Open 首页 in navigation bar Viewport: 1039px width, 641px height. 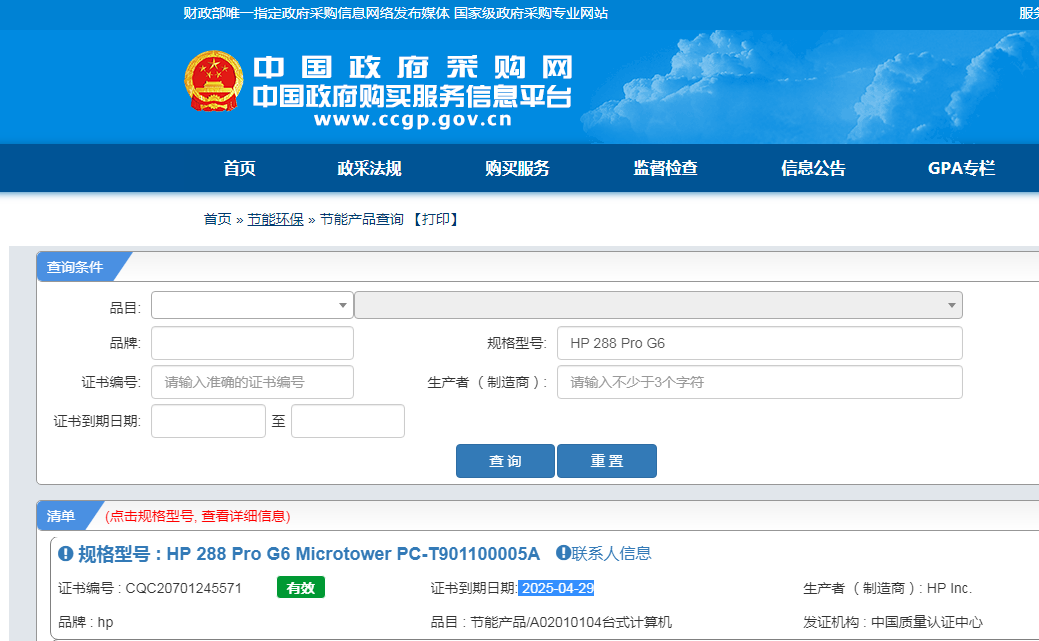239,168
